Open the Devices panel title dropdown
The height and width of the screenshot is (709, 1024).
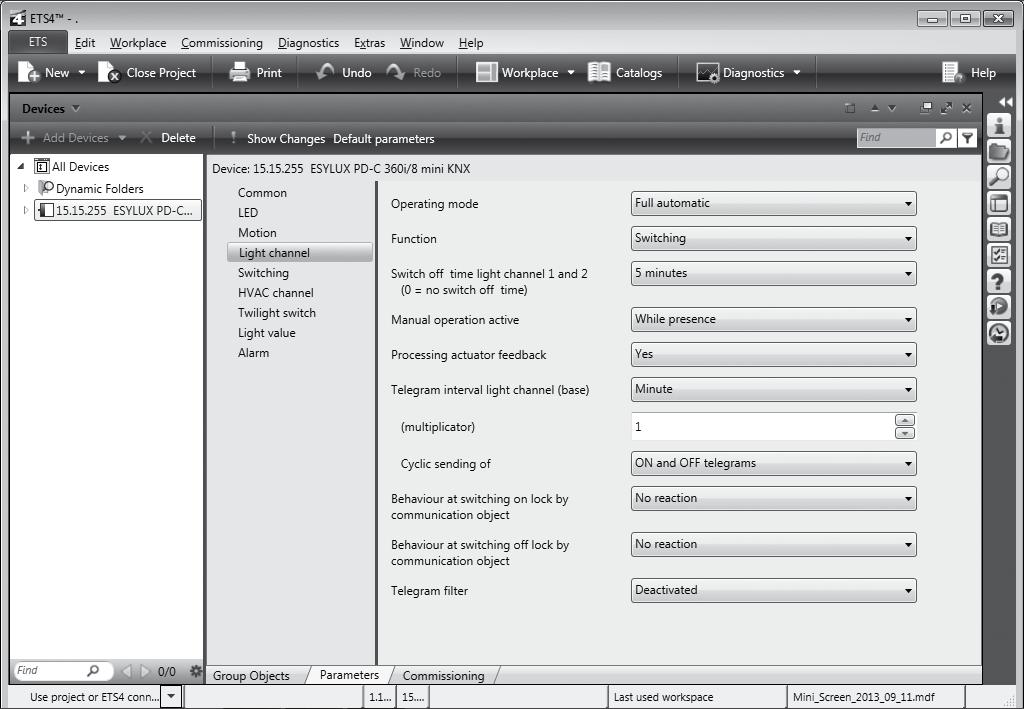click(x=76, y=108)
